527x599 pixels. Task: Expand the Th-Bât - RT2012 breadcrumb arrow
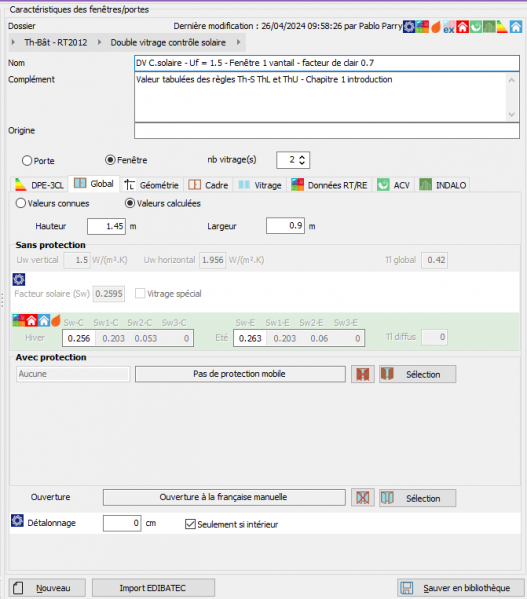point(13,42)
